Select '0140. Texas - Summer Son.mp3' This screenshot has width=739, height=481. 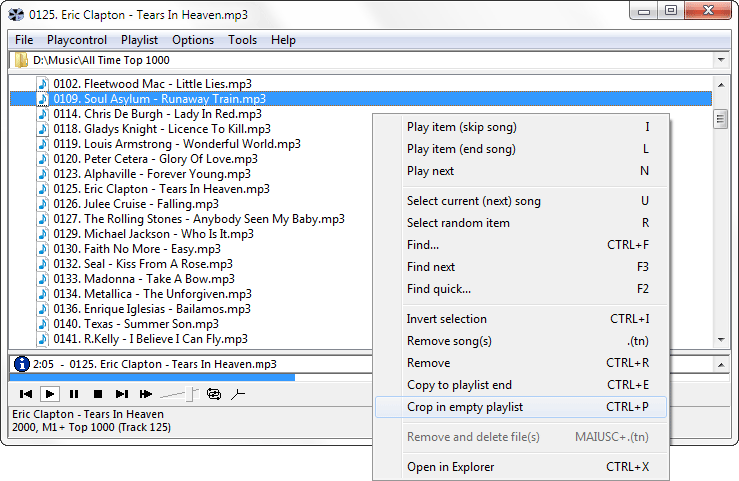coord(136,324)
